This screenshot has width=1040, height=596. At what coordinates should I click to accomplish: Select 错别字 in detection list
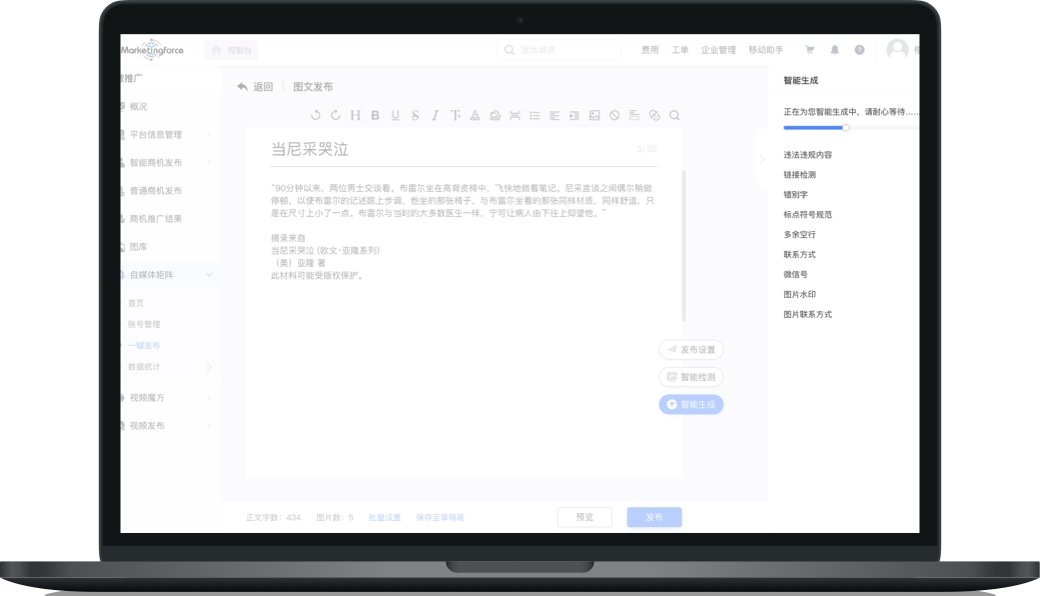click(x=795, y=195)
